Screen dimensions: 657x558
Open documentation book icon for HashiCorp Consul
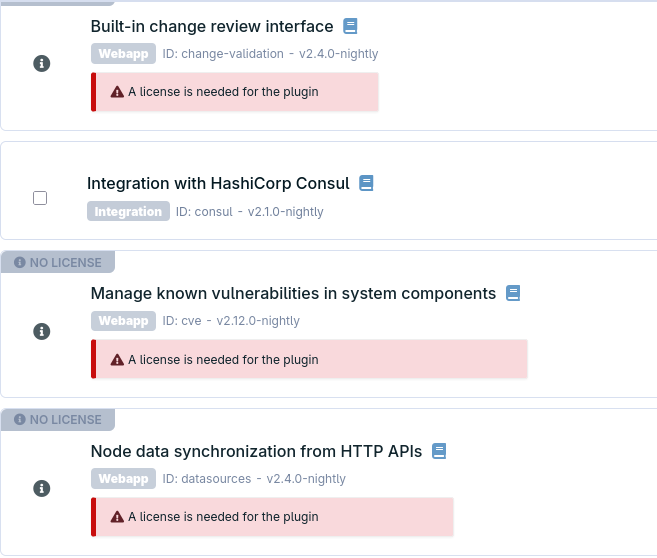[366, 183]
